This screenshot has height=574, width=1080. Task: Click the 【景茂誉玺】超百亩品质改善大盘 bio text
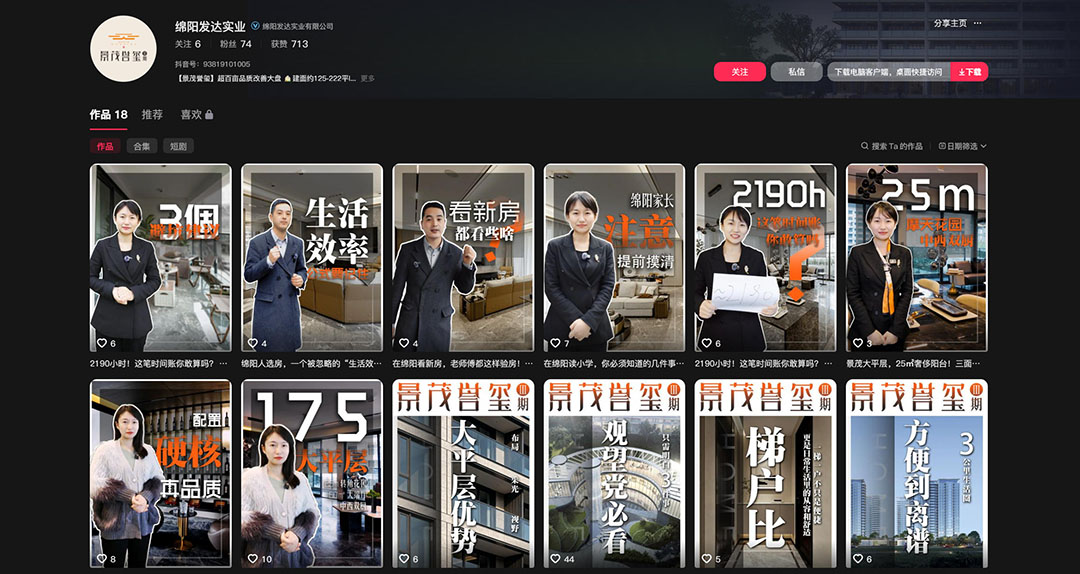tap(266, 79)
